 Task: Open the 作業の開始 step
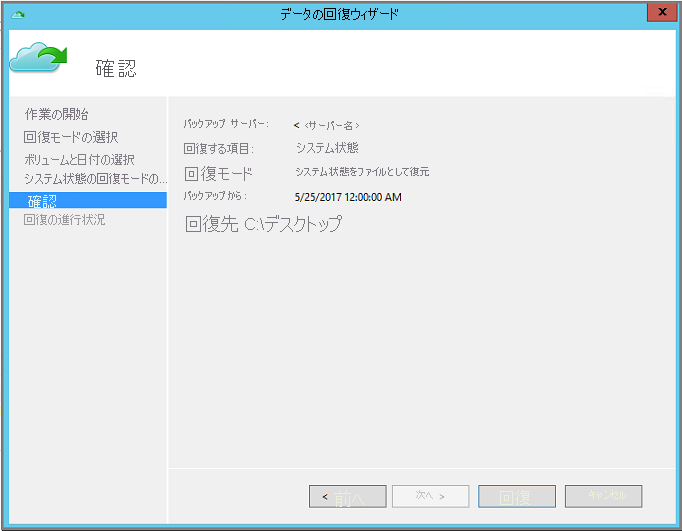(57, 114)
